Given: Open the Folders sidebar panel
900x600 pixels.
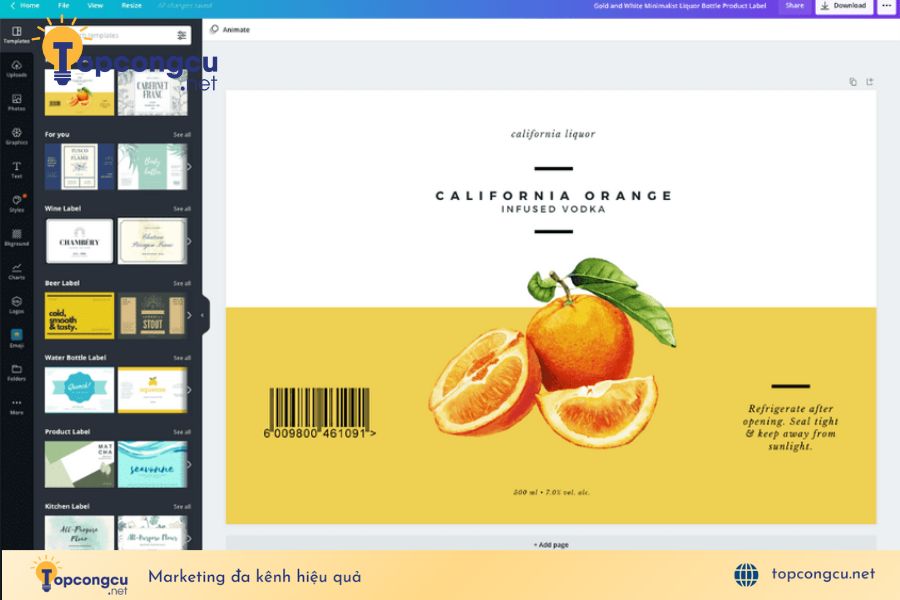Looking at the screenshot, I should click(x=17, y=373).
